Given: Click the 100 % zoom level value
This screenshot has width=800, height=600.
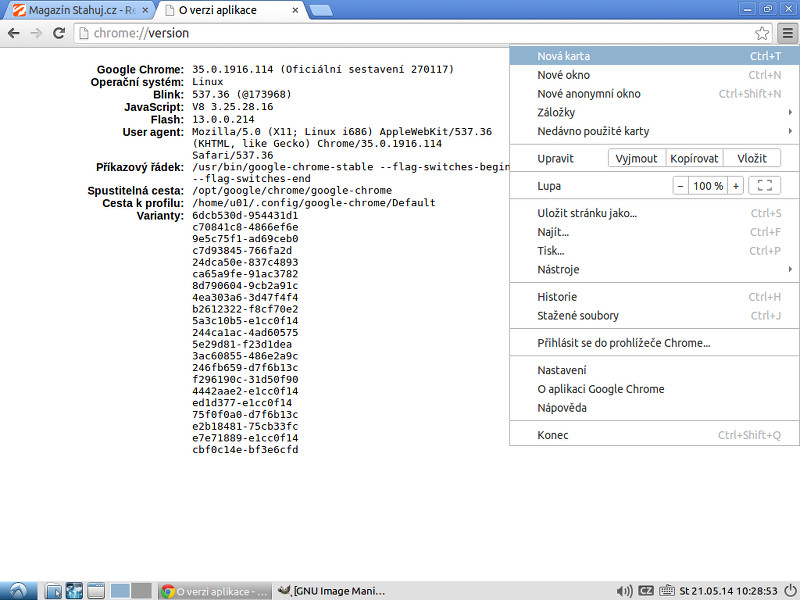Looking at the screenshot, I should (708, 186).
